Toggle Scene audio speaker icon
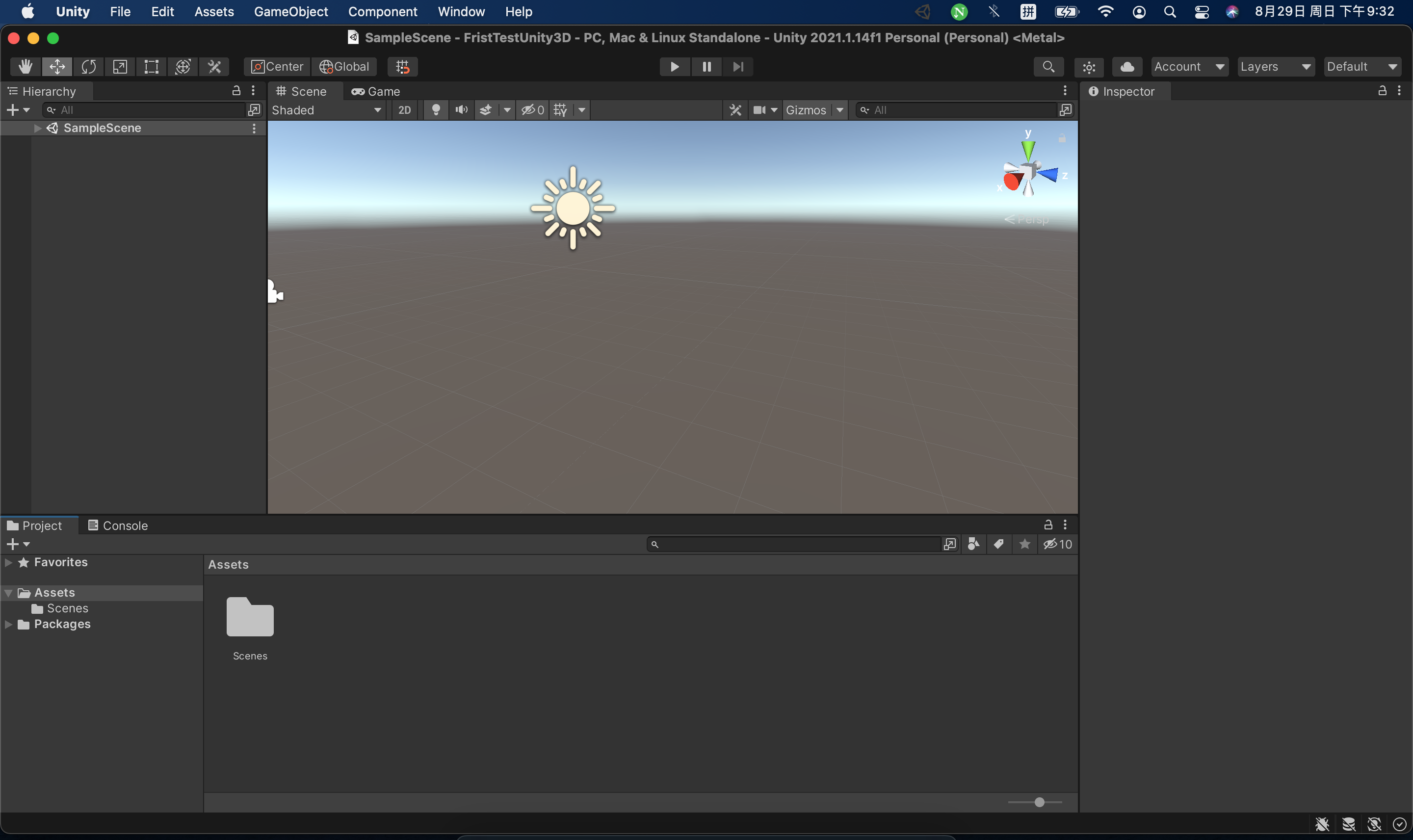This screenshot has height=840, width=1413. coord(461,110)
